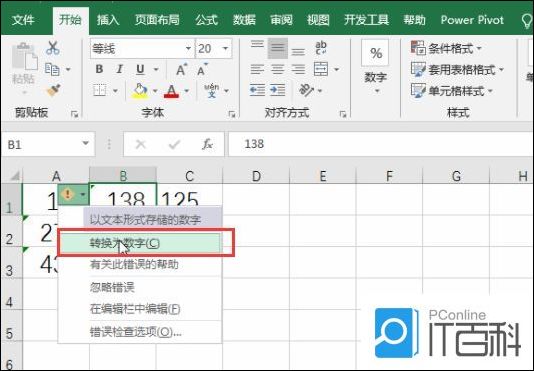Click the text orientation icon
534x371 pixels.
[x=306, y=90]
